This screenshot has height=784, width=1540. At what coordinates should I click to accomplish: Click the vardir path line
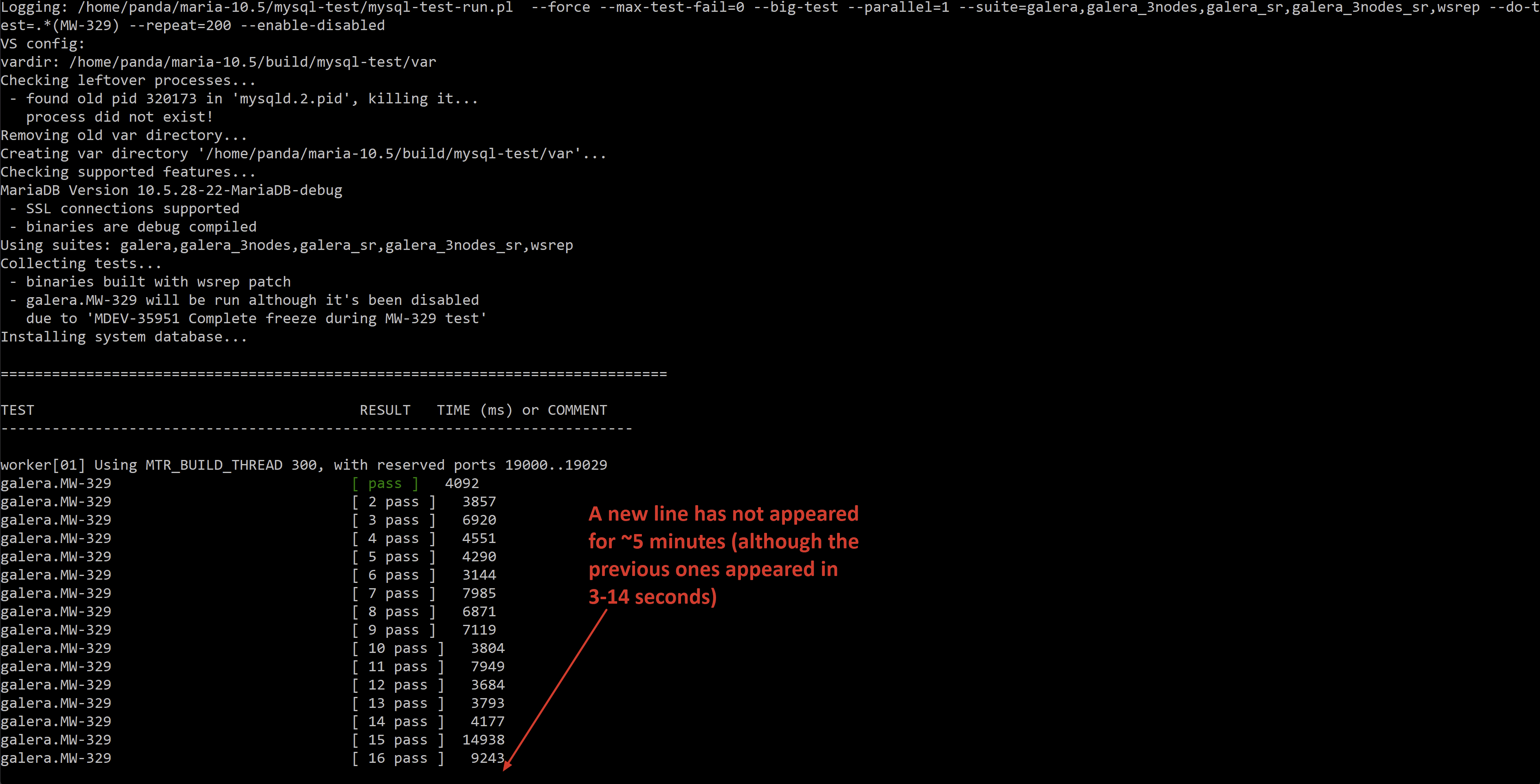click(x=218, y=62)
